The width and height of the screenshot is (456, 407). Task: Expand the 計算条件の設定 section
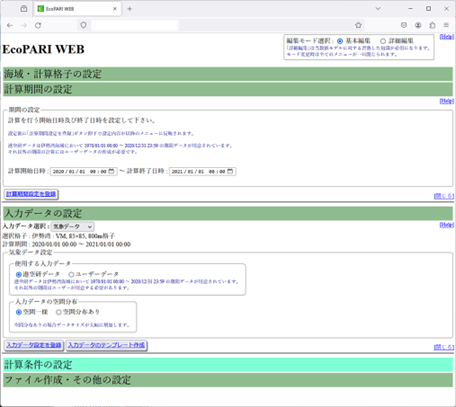coord(228,365)
